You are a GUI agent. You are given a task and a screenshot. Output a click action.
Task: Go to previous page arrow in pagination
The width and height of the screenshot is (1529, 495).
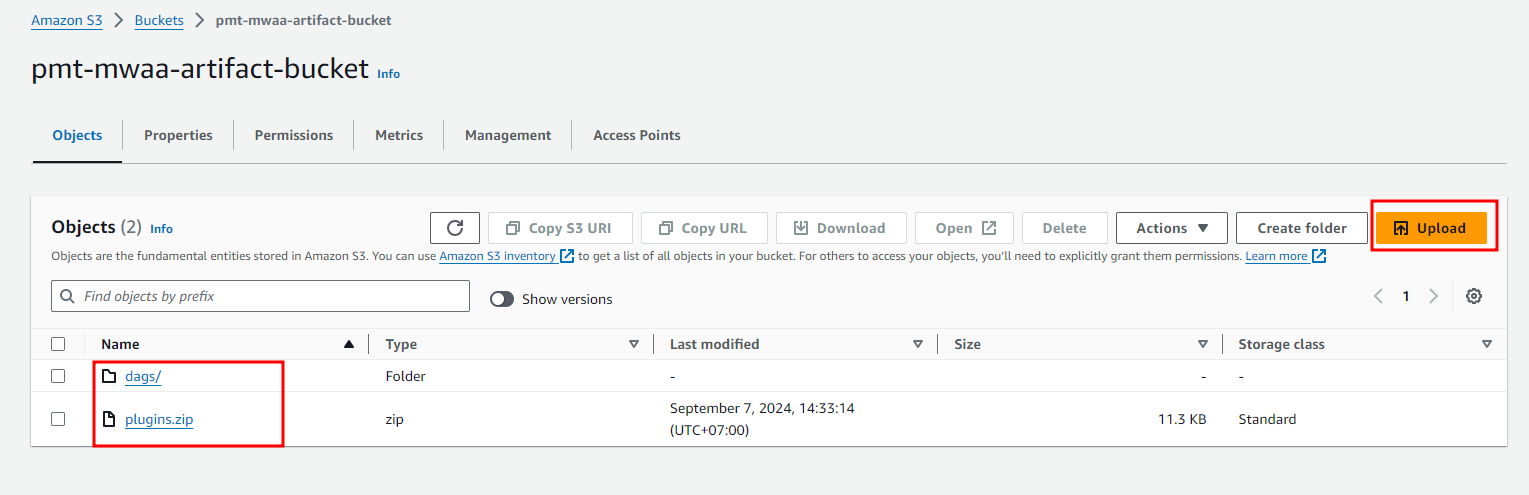pos(1379,296)
